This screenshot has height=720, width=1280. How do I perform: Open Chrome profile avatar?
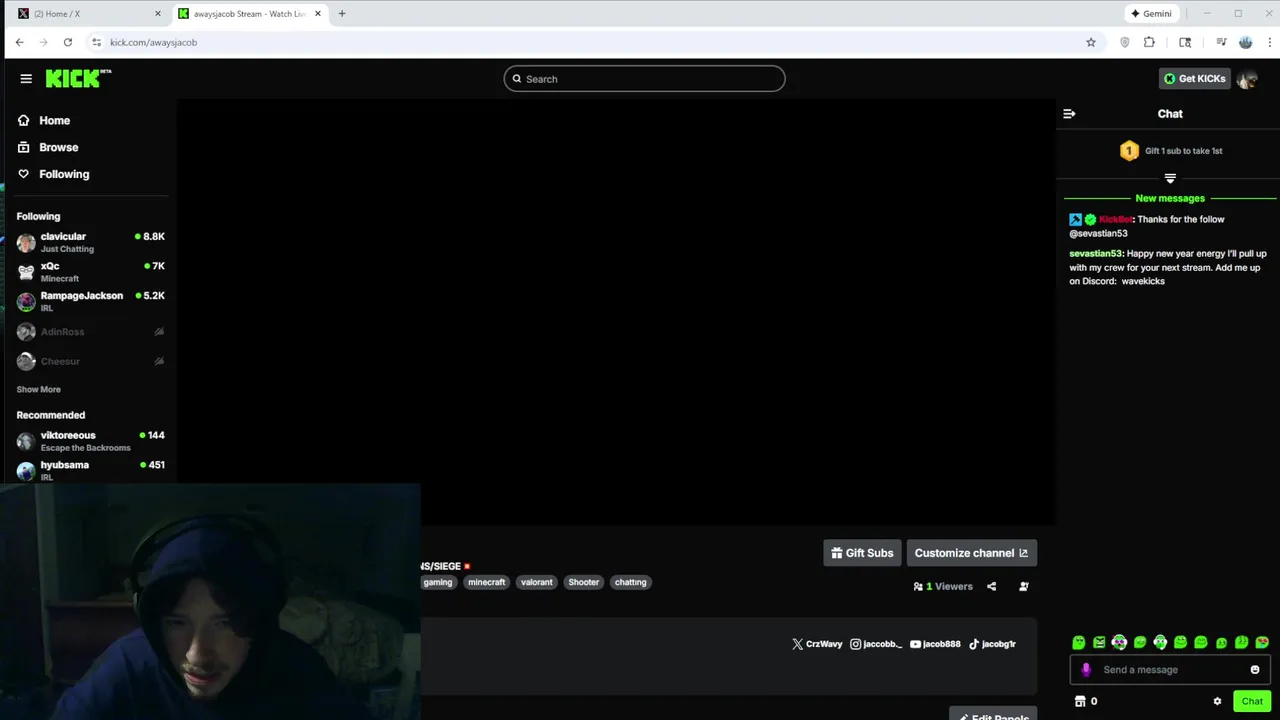point(1245,42)
